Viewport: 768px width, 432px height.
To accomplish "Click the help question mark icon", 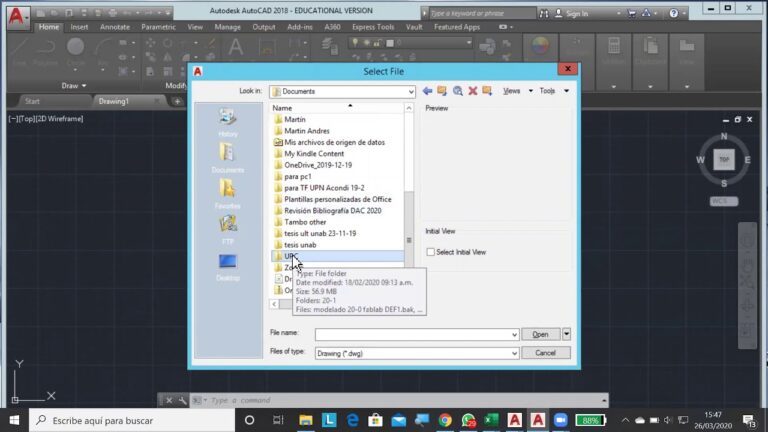I will pyautogui.click(x=673, y=13).
